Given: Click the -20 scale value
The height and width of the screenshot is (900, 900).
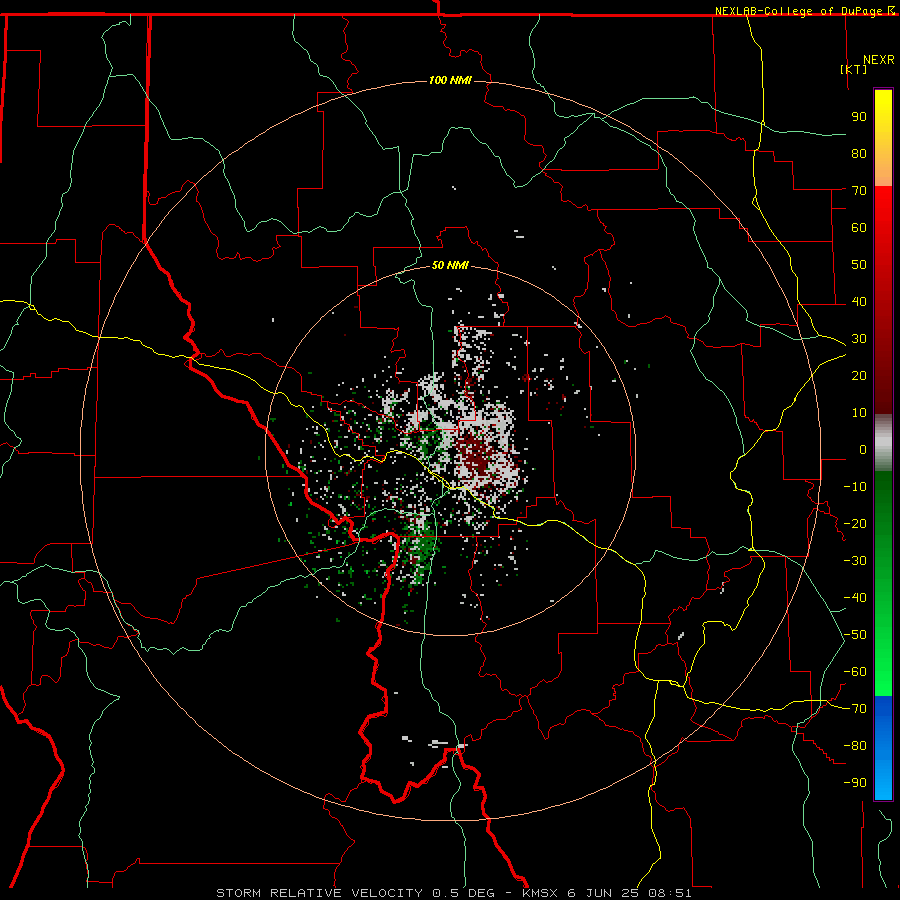Looking at the screenshot, I should point(855,523).
